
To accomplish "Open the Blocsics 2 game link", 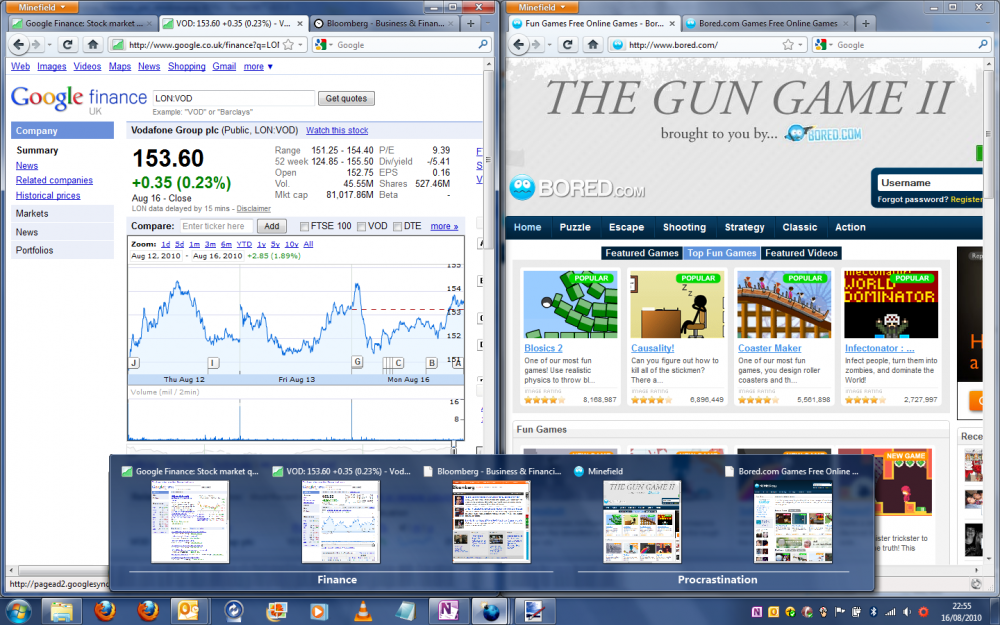I will (543, 348).
